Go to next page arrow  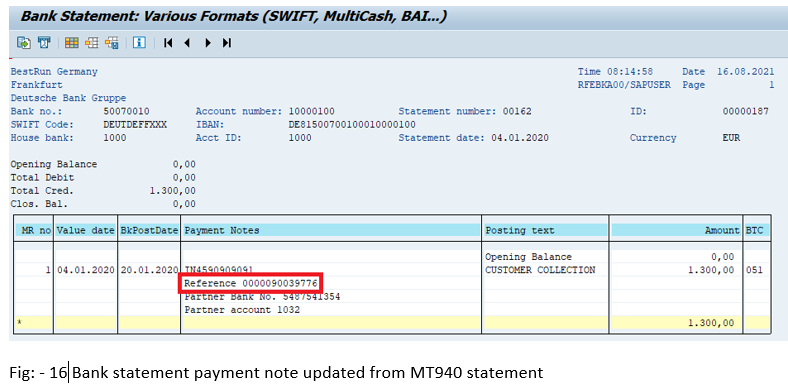pyautogui.click(x=208, y=43)
